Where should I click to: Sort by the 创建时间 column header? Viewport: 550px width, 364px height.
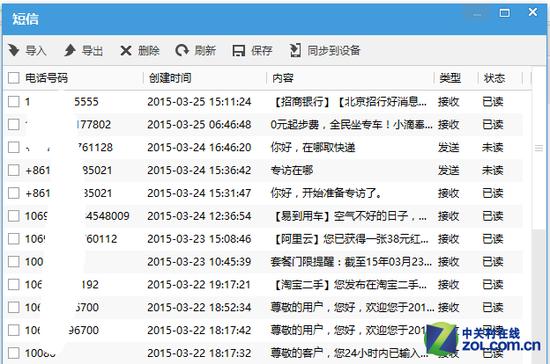[x=170, y=78]
